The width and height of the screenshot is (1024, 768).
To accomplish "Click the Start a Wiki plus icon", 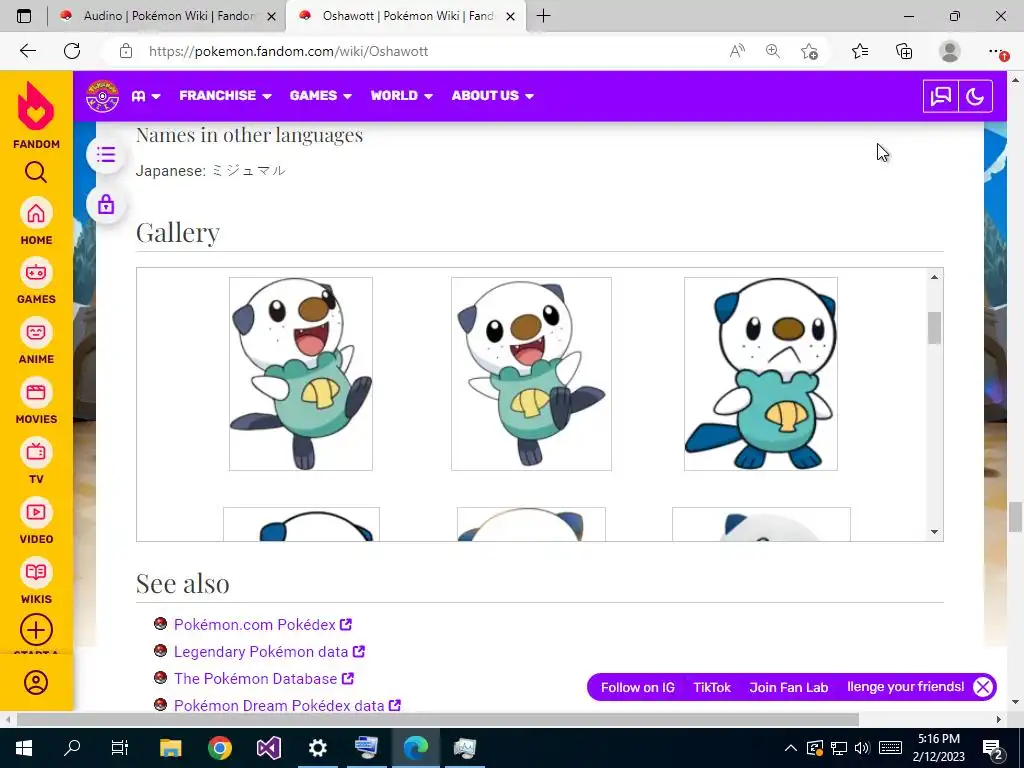I will [36, 630].
